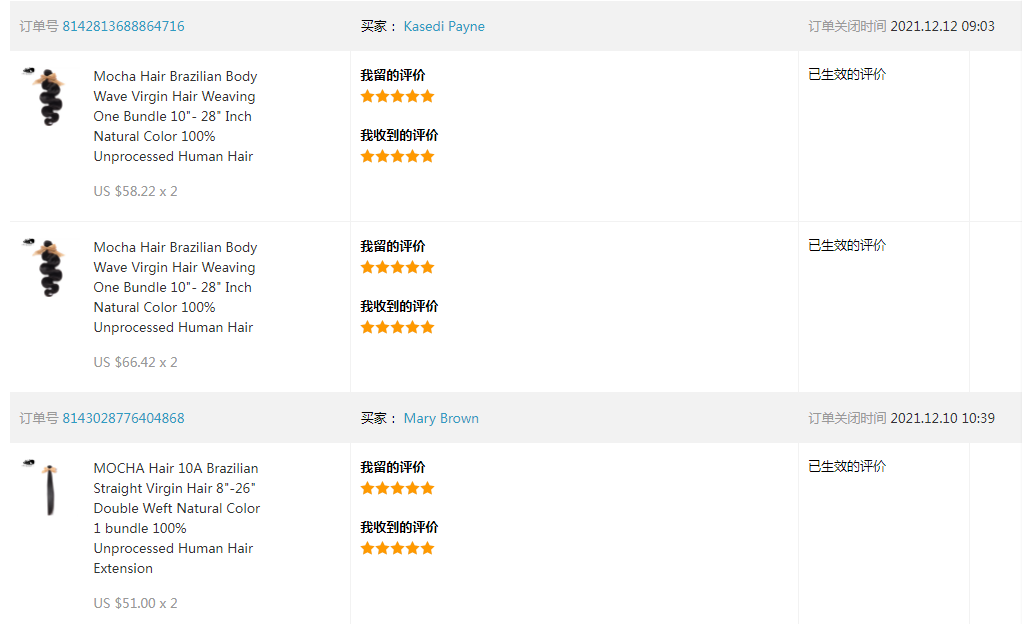1022x624 pixels.
Task: View buyer Kasedi Payne's profile
Action: pos(444,26)
